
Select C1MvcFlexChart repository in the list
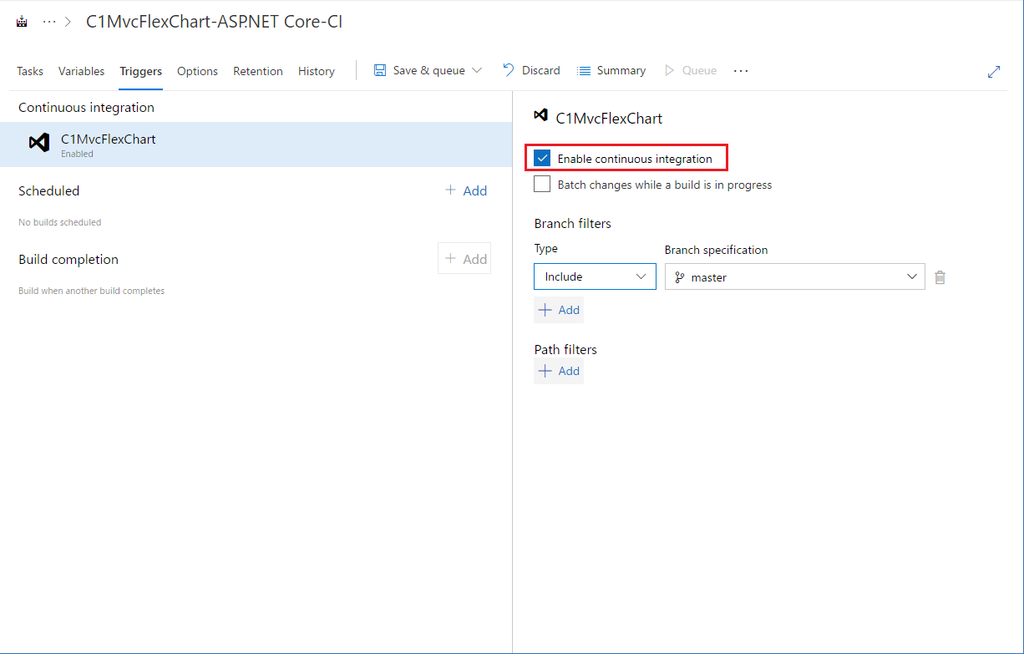click(256, 144)
